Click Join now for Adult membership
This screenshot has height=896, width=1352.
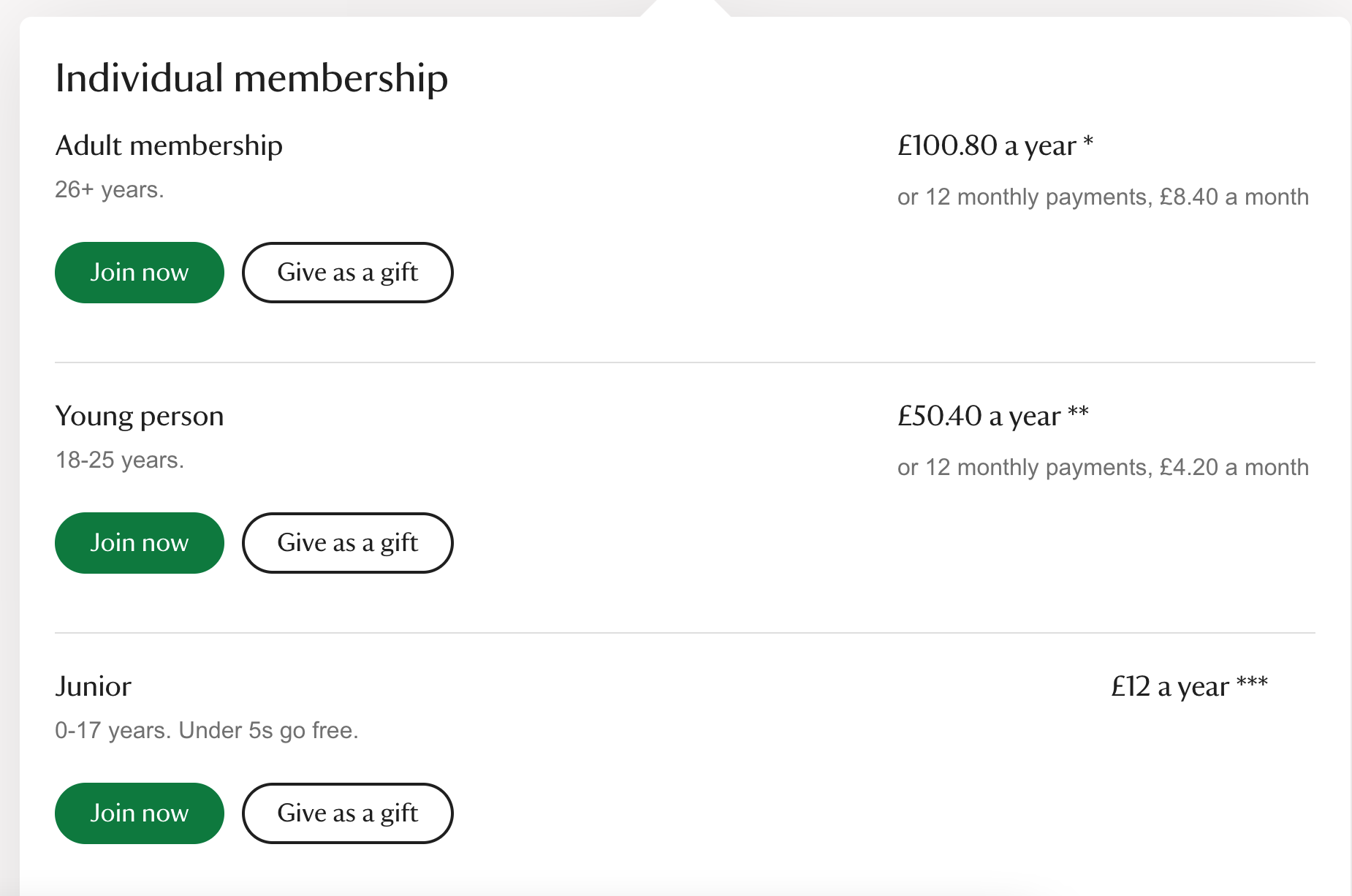coord(139,273)
